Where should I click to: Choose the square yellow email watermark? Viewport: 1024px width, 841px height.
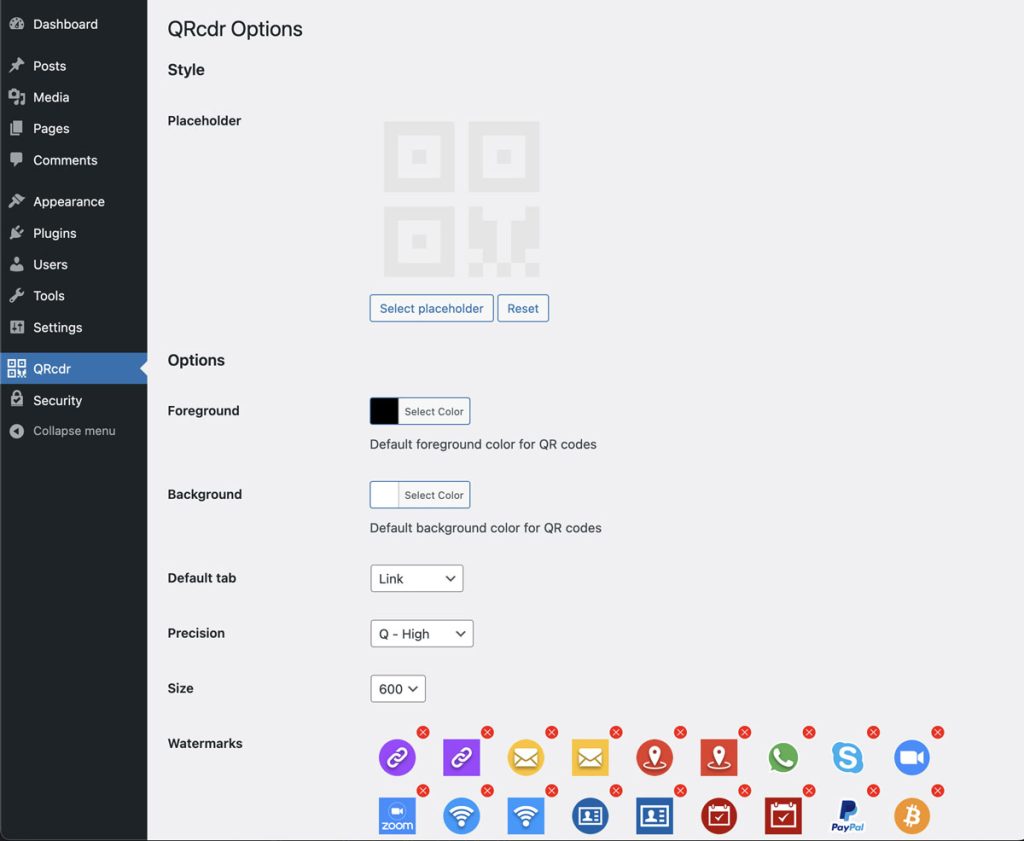point(590,758)
